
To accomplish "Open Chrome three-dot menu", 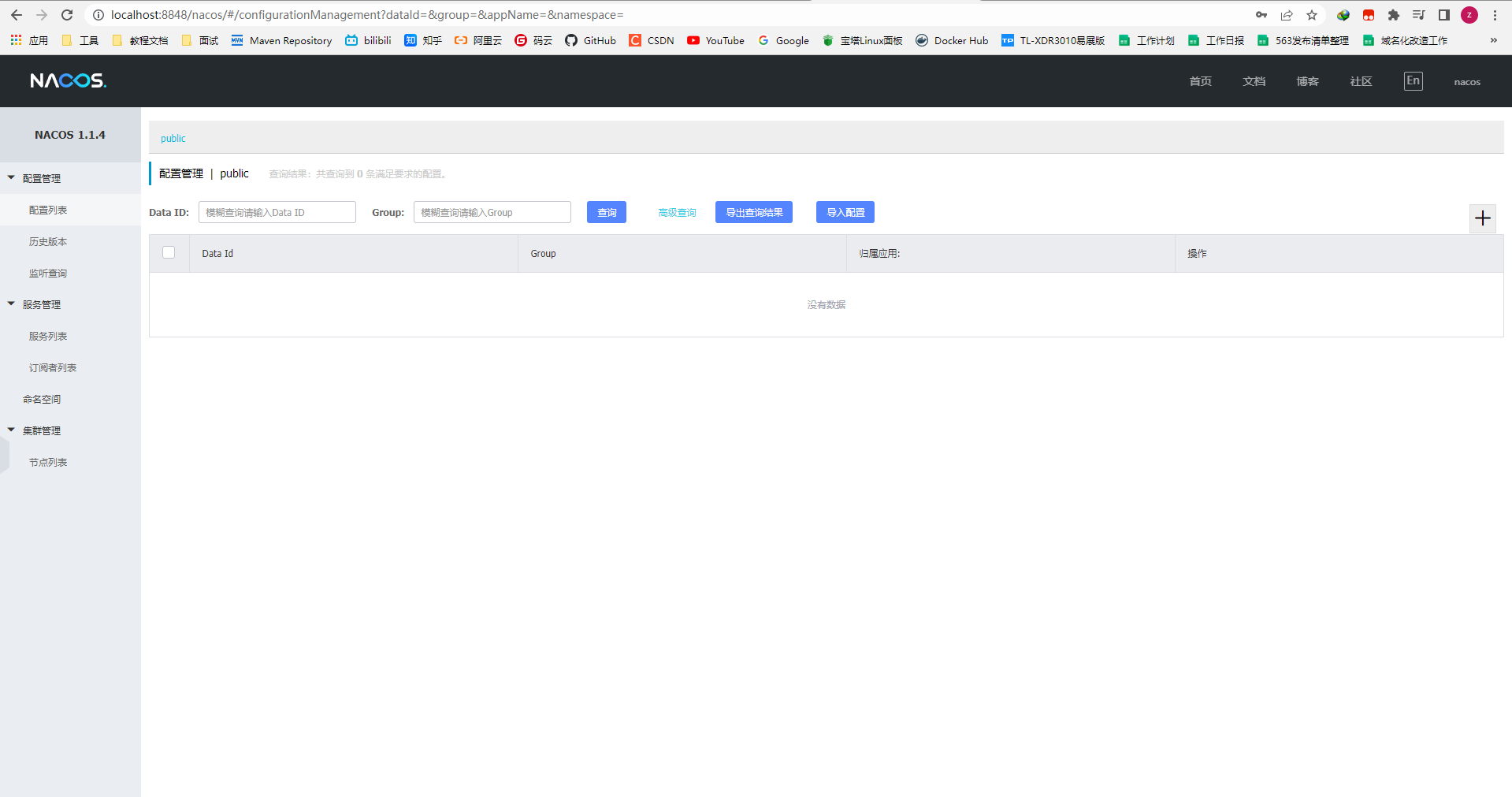I will point(1495,15).
